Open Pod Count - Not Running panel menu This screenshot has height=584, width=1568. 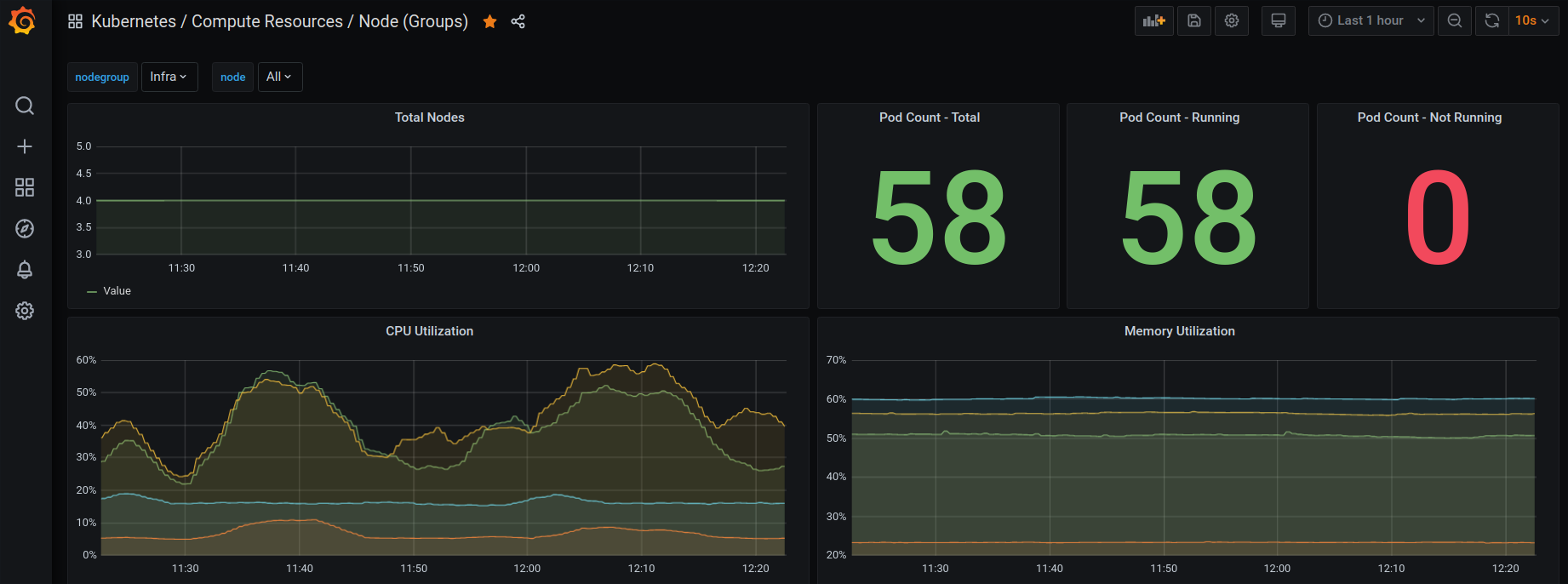point(1429,117)
